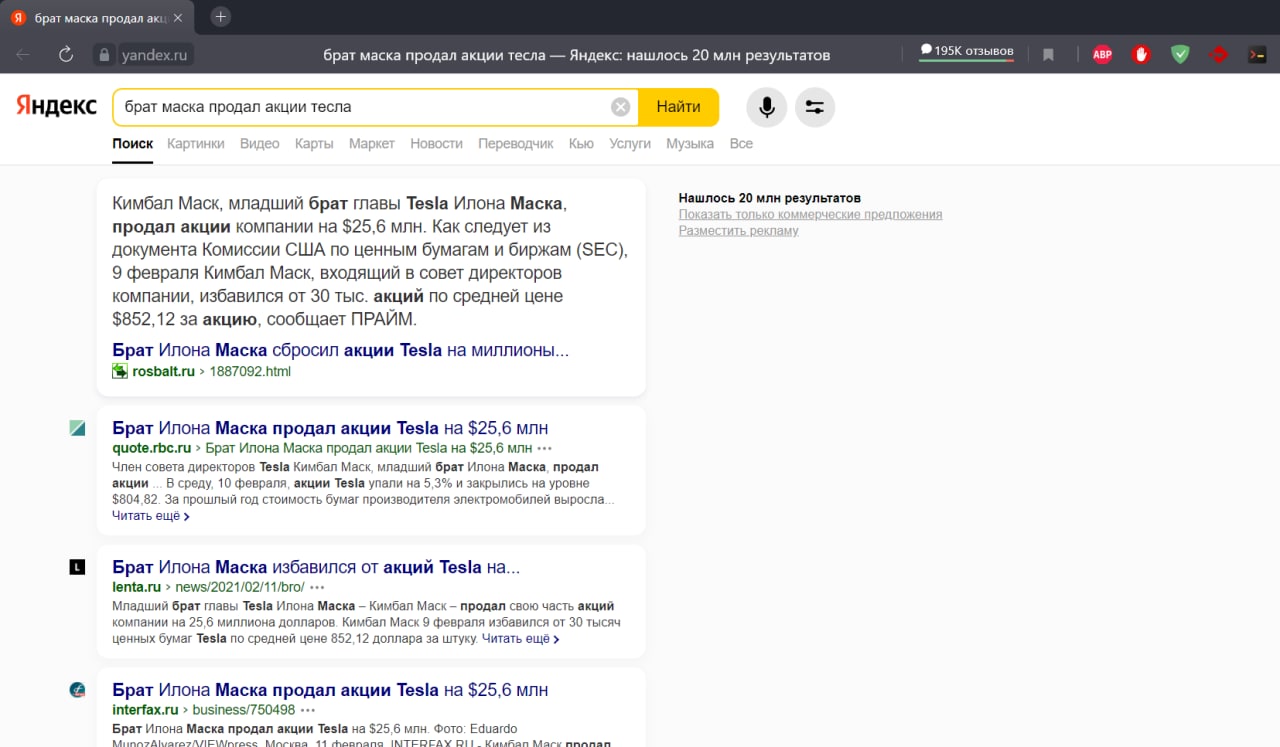
Task: Click the rosbalt.ru favicon
Action: 120,371
